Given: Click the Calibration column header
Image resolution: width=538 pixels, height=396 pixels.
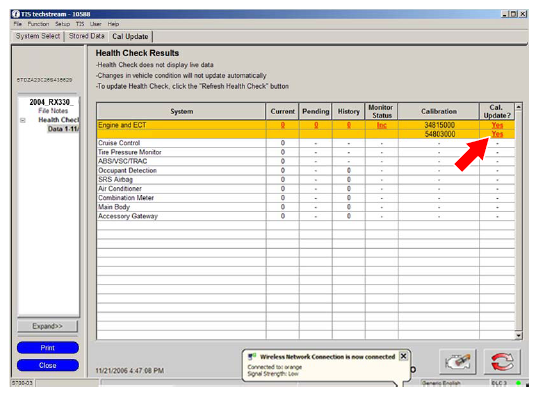Looking at the screenshot, I should pyautogui.click(x=439, y=111).
